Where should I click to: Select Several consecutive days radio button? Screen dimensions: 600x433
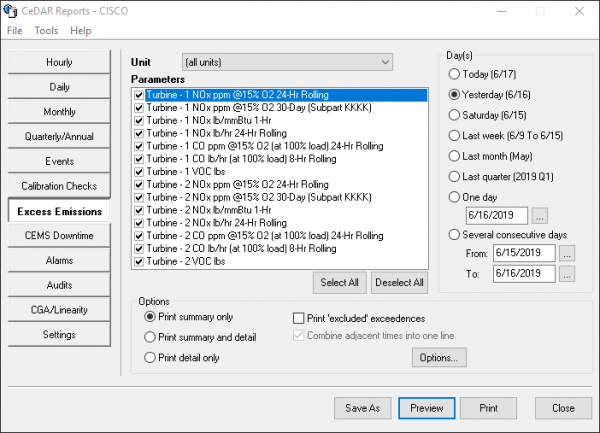click(x=457, y=234)
